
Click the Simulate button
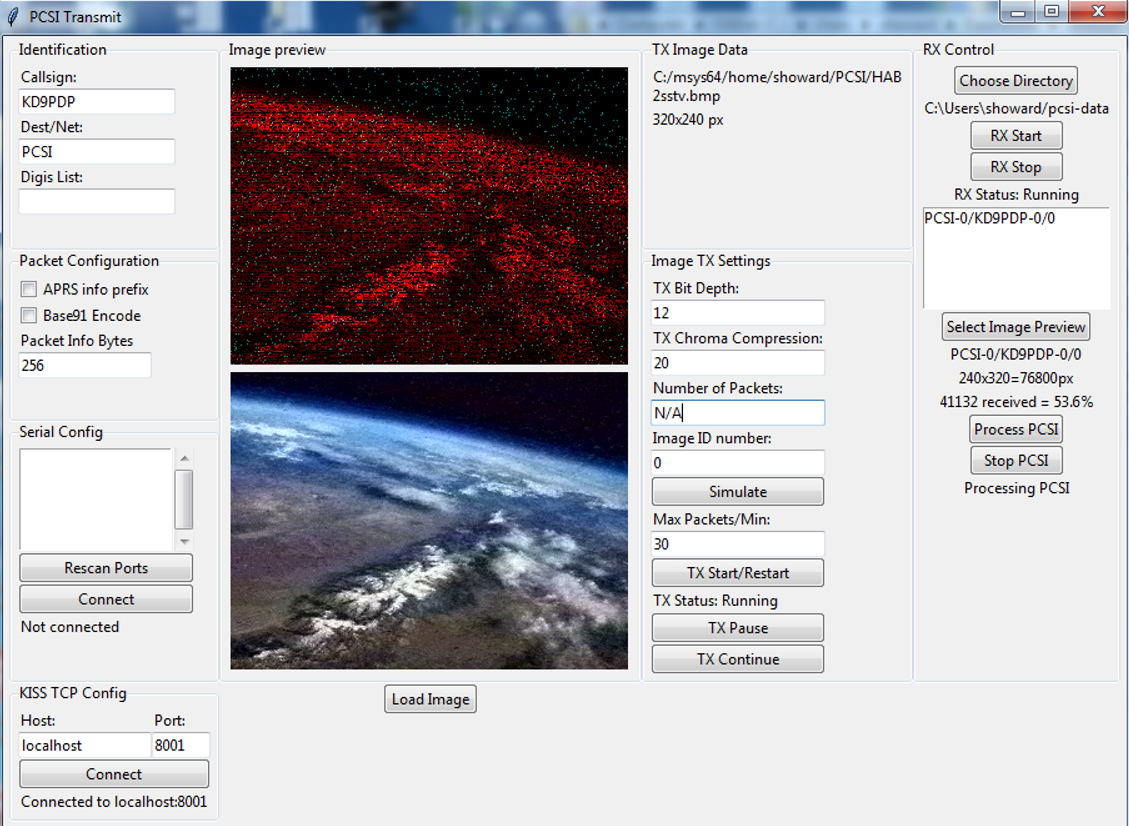tap(737, 492)
